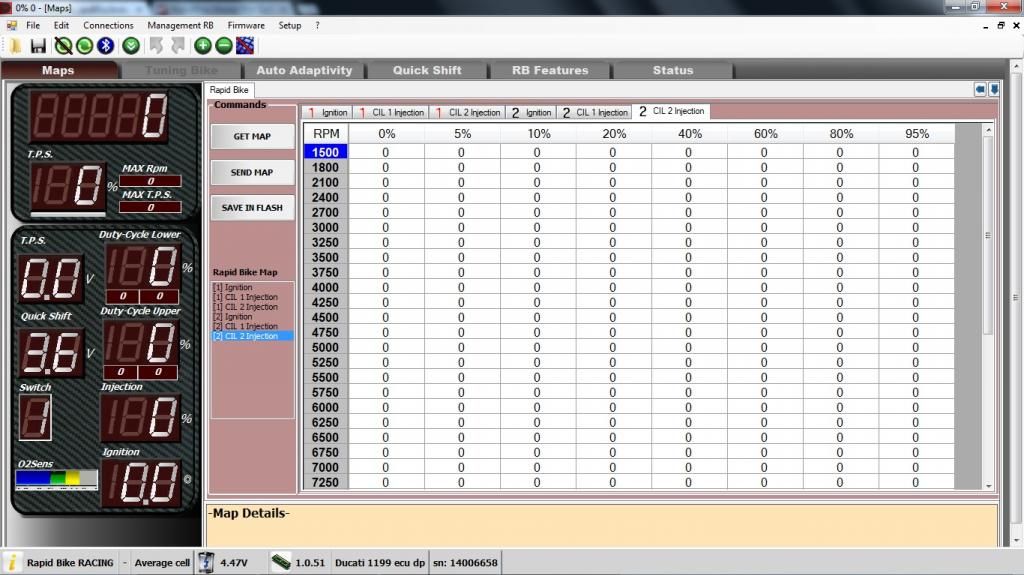Select the 3000 RPM cell at 20%
Viewport: 1024px width, 575px height.
tap(613, 228)
